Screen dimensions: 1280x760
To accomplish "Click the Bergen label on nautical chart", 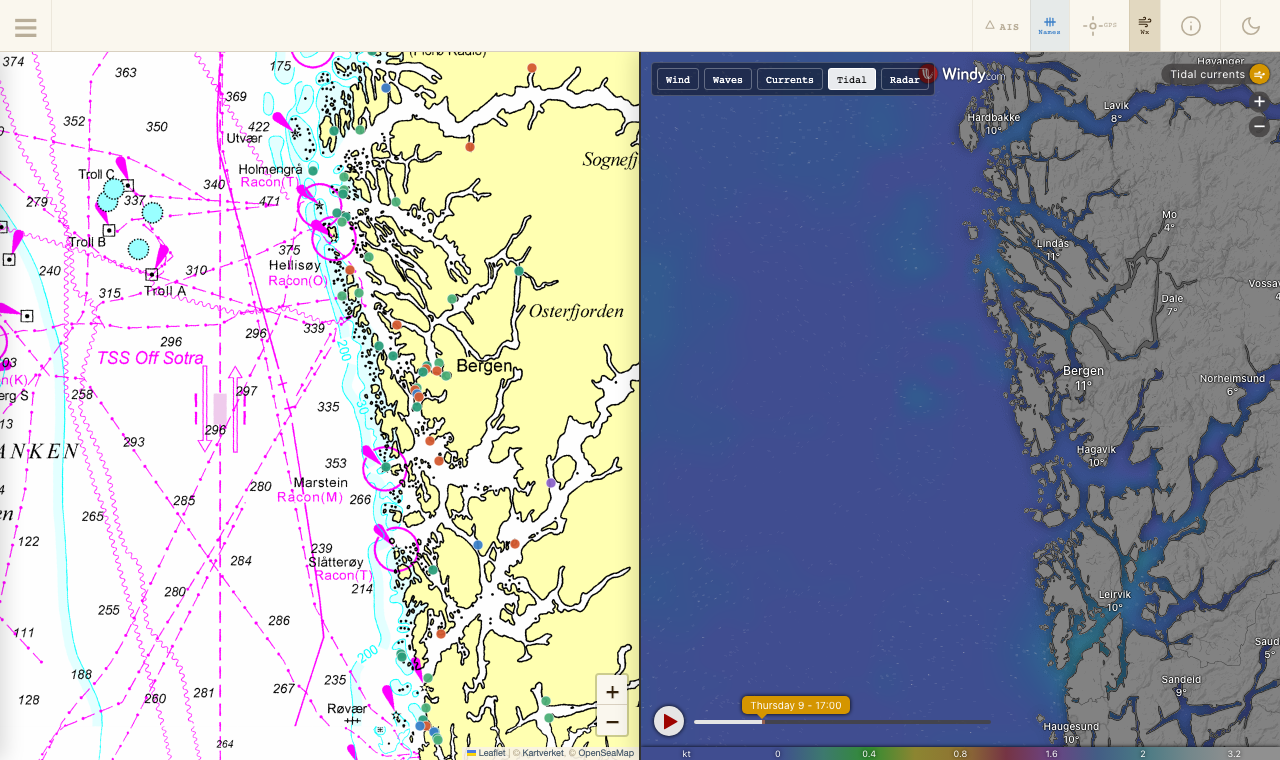I will [x=484, y=366].
